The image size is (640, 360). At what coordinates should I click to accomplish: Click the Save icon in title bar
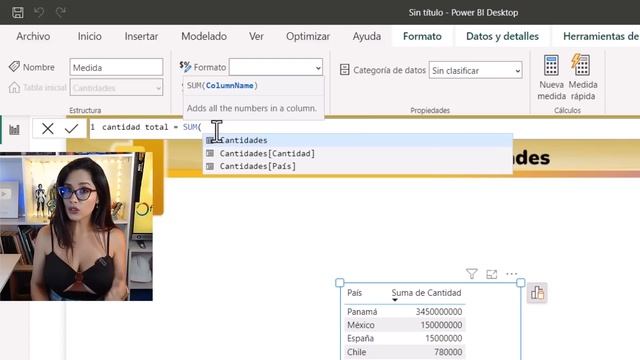coord(18,12)
